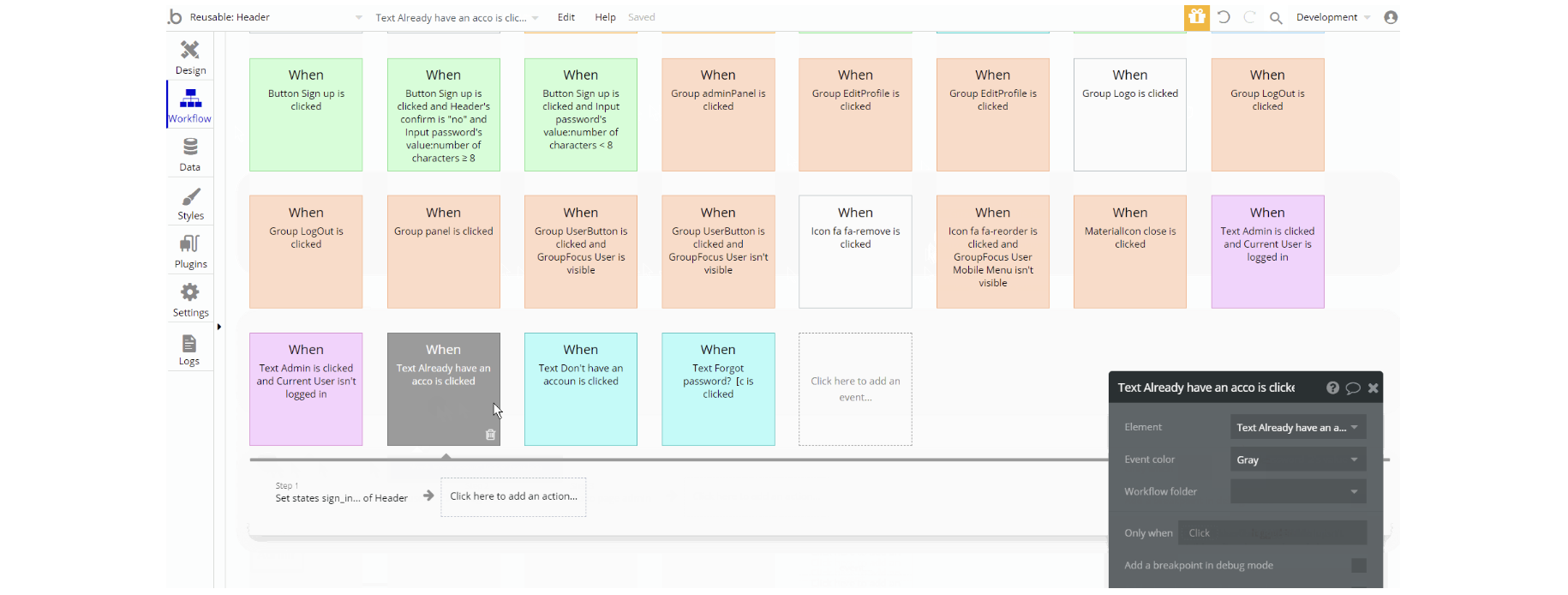The height and width of the screenshot is (595, 1568).
Task: Open the user account avatar icon
Action: click(1391, 17)
